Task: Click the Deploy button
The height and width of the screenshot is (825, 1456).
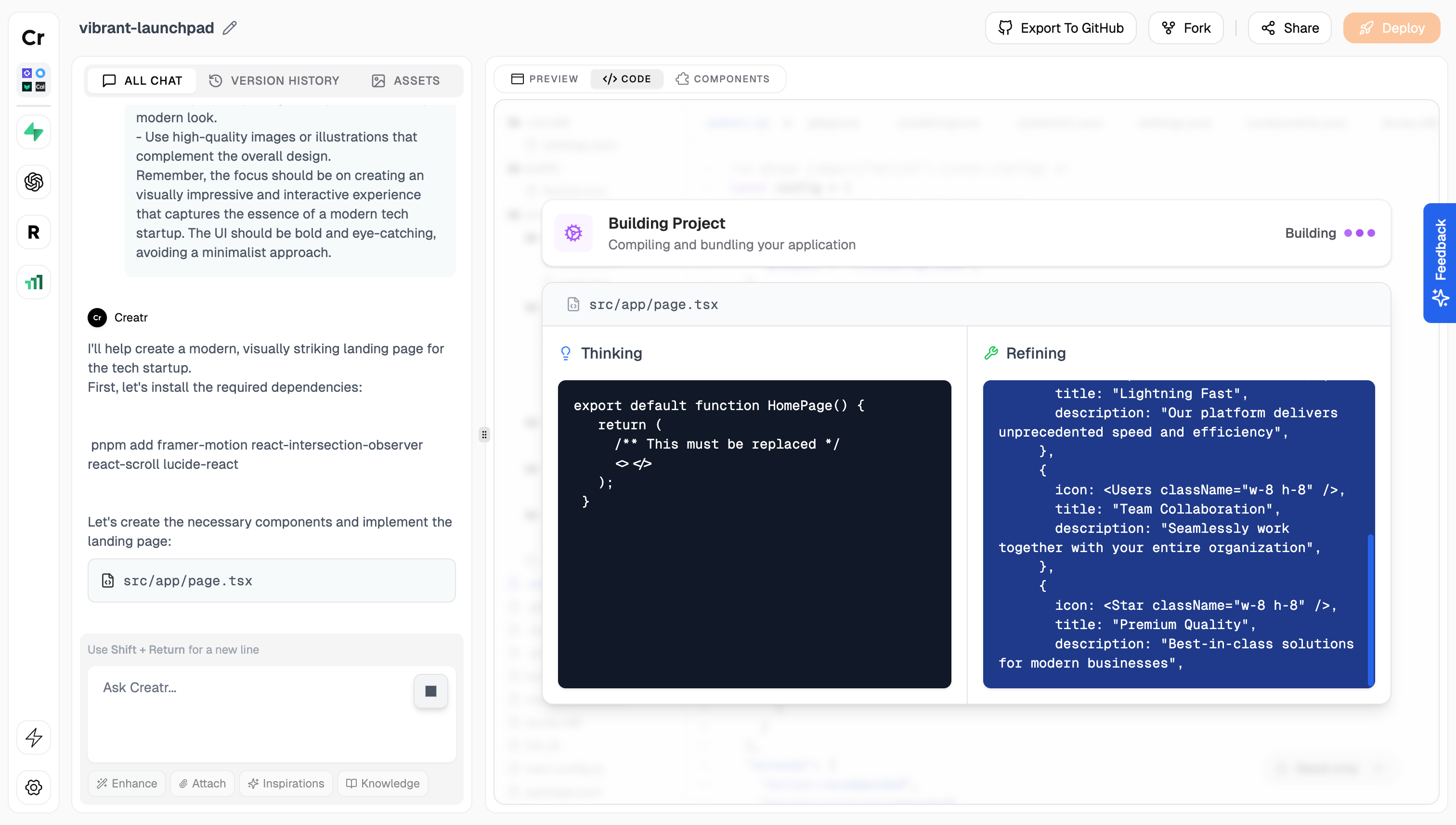Action: (x=1391, y=27)
